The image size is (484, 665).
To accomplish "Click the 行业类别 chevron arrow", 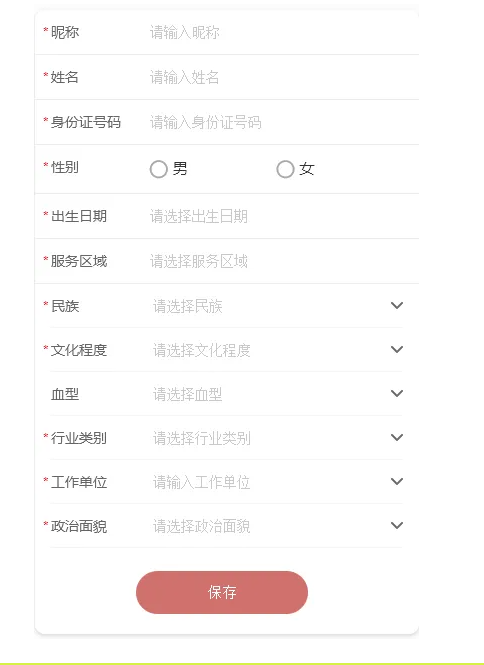I will point(397,437).
